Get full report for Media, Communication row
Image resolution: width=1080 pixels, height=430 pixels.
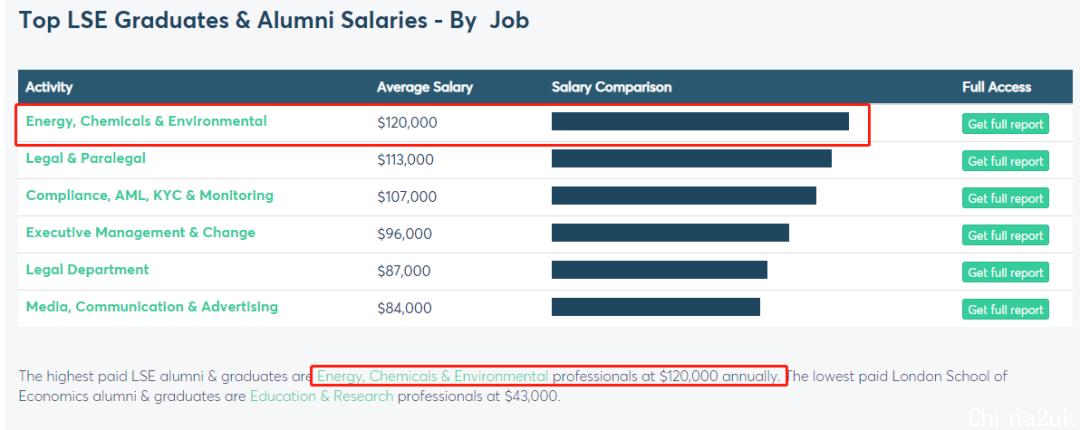[1006, 309]
